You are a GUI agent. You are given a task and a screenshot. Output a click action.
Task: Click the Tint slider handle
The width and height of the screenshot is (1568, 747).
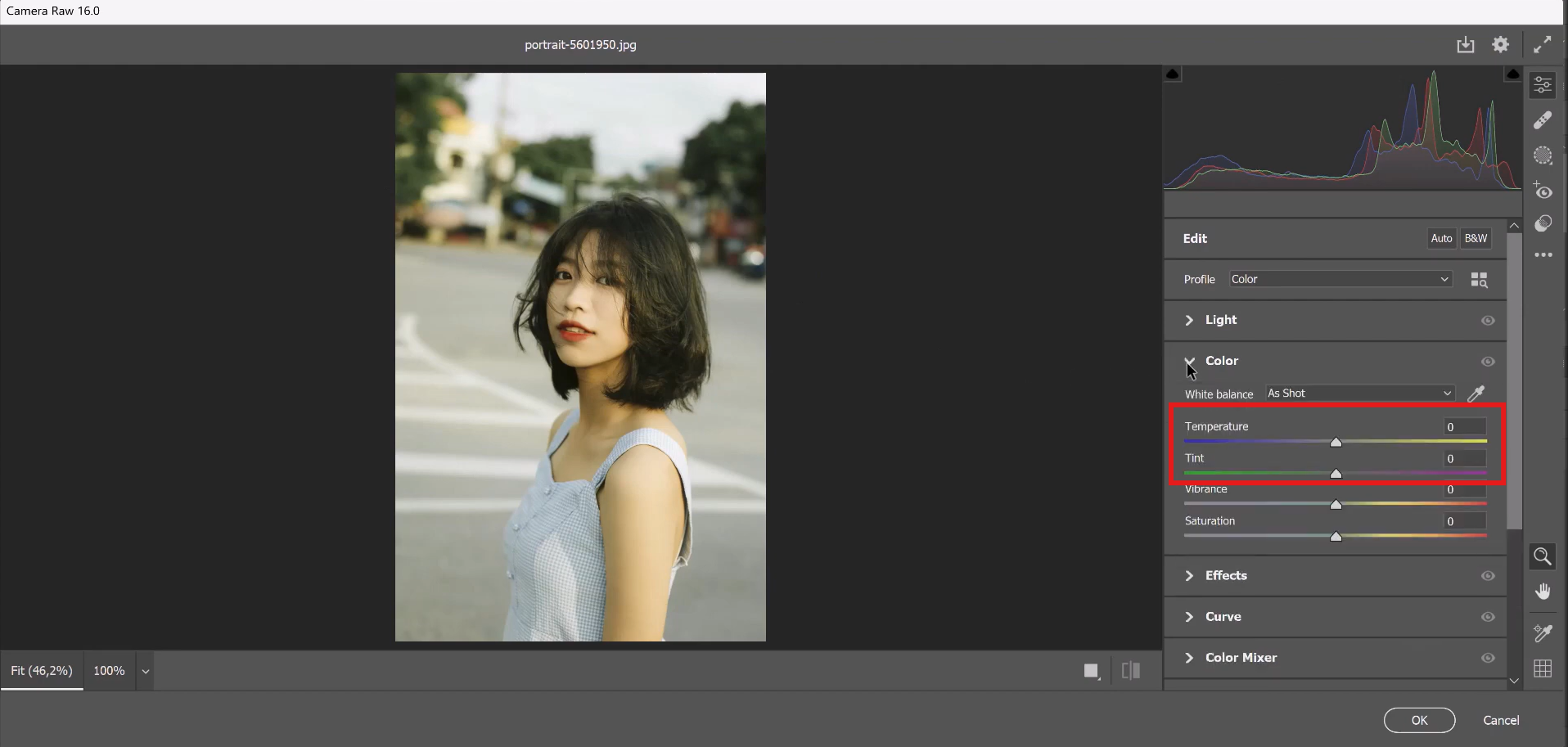coord(1336,474)
